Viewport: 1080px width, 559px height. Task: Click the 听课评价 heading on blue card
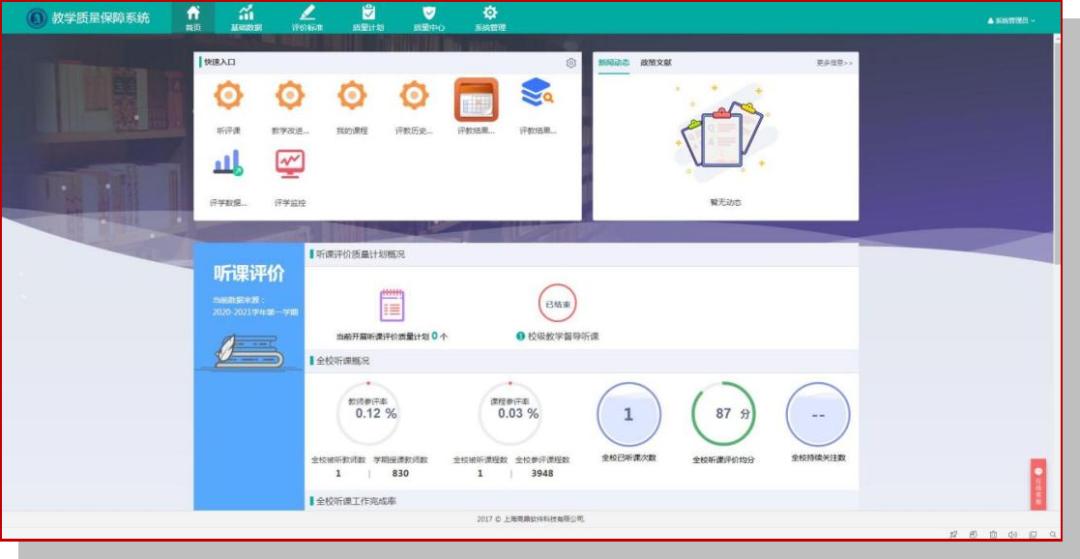(x=249, y=273)
